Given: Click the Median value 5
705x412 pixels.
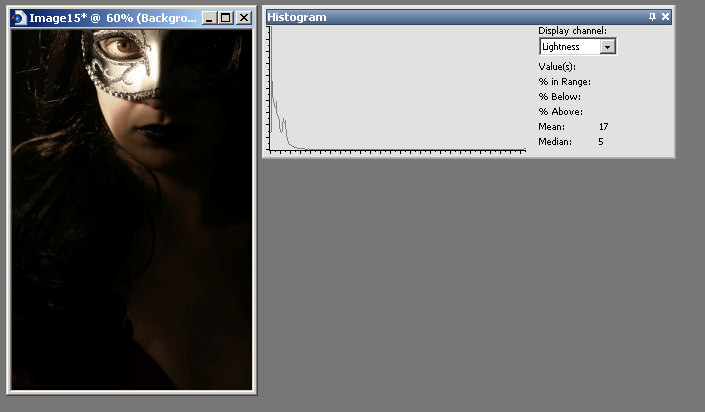Looking at the screenshot, I should point(600,142).
